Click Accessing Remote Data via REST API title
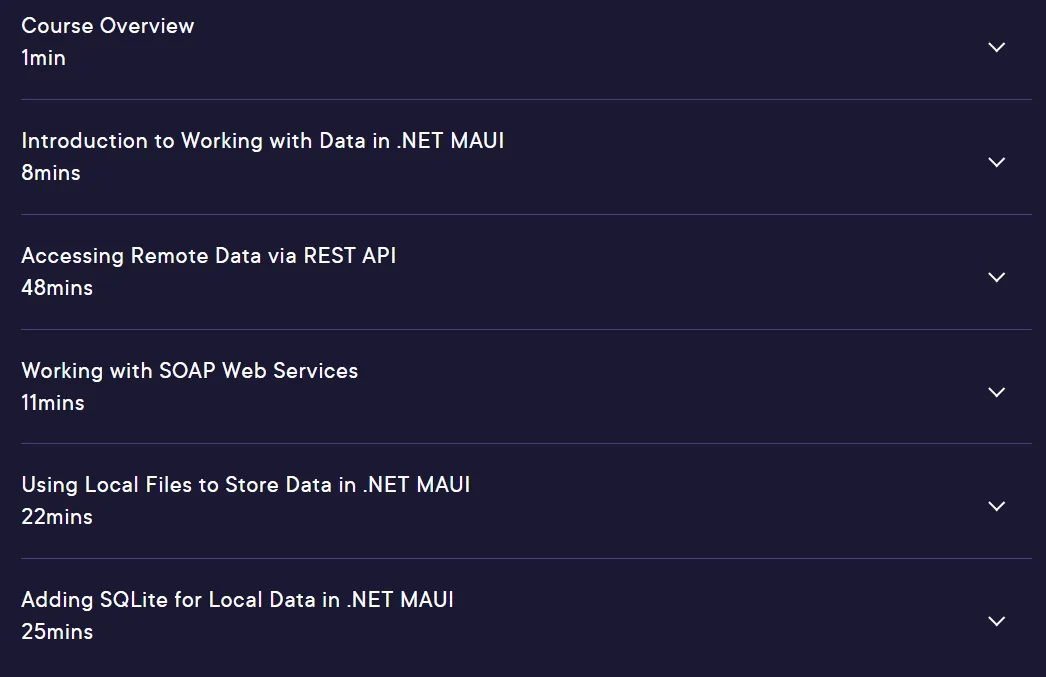This screenshot has width=1046, height=677. pyautogui.click(x=209, y=255)
